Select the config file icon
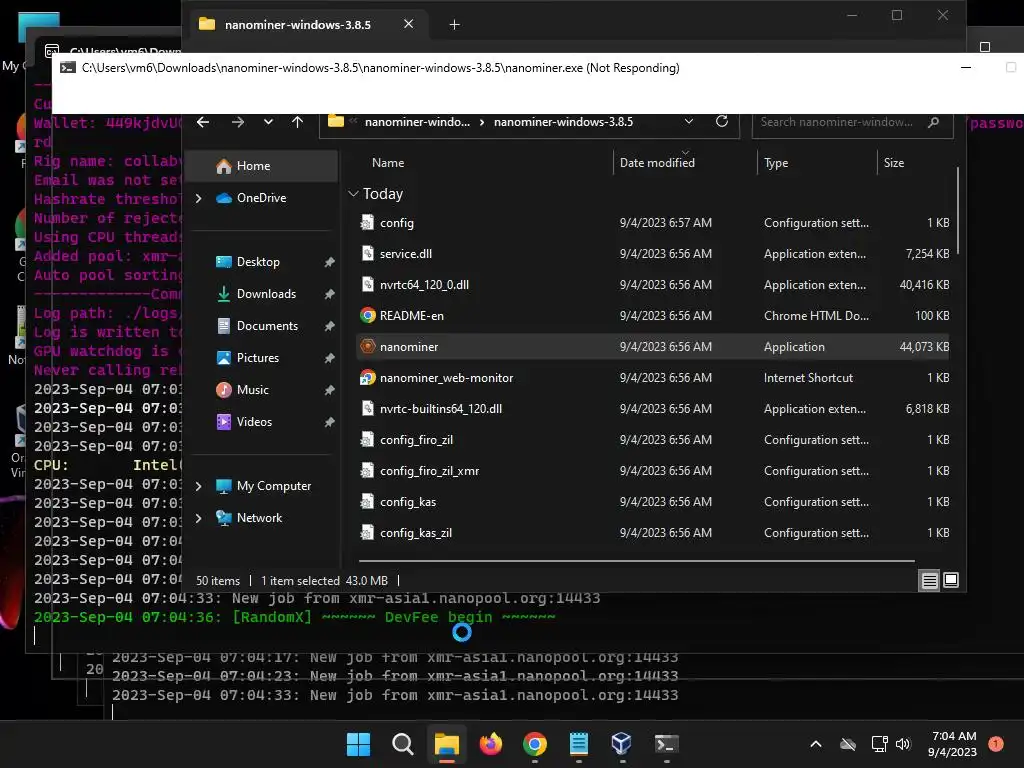This screenshot has width=1024, height=768. click(368, 223)
